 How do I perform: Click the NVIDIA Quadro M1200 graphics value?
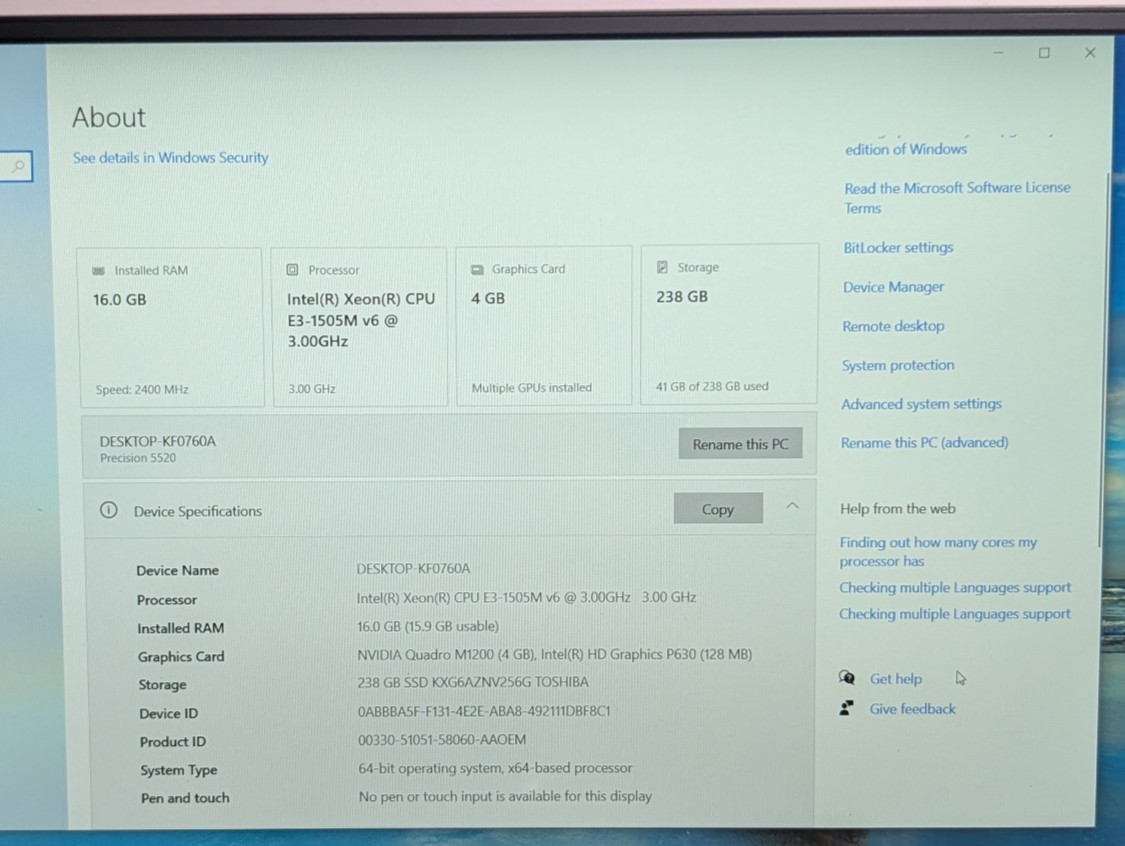[555, 654]
